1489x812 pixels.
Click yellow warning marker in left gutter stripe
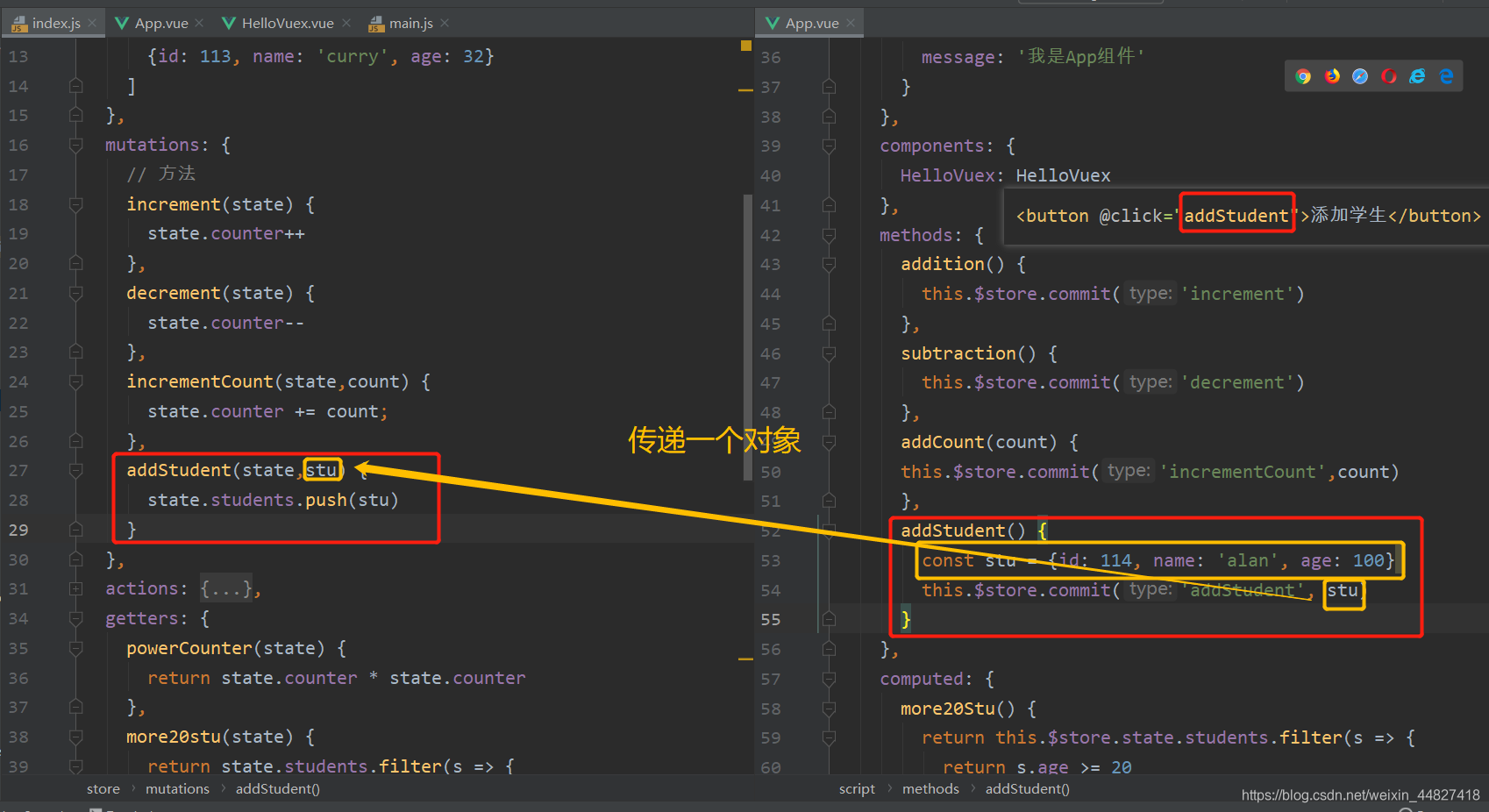pos(746,46)
